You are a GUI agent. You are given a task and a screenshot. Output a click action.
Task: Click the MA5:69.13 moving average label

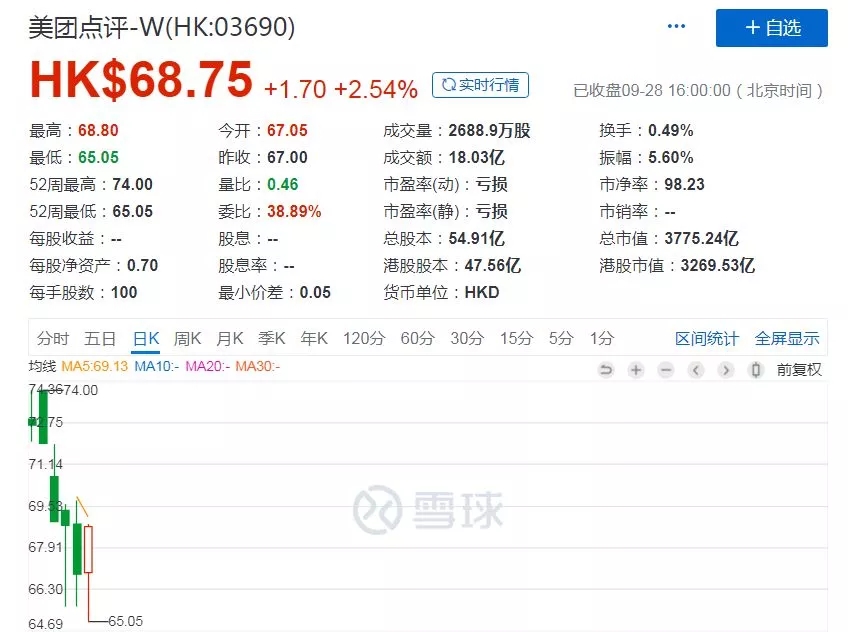point(95,367)
